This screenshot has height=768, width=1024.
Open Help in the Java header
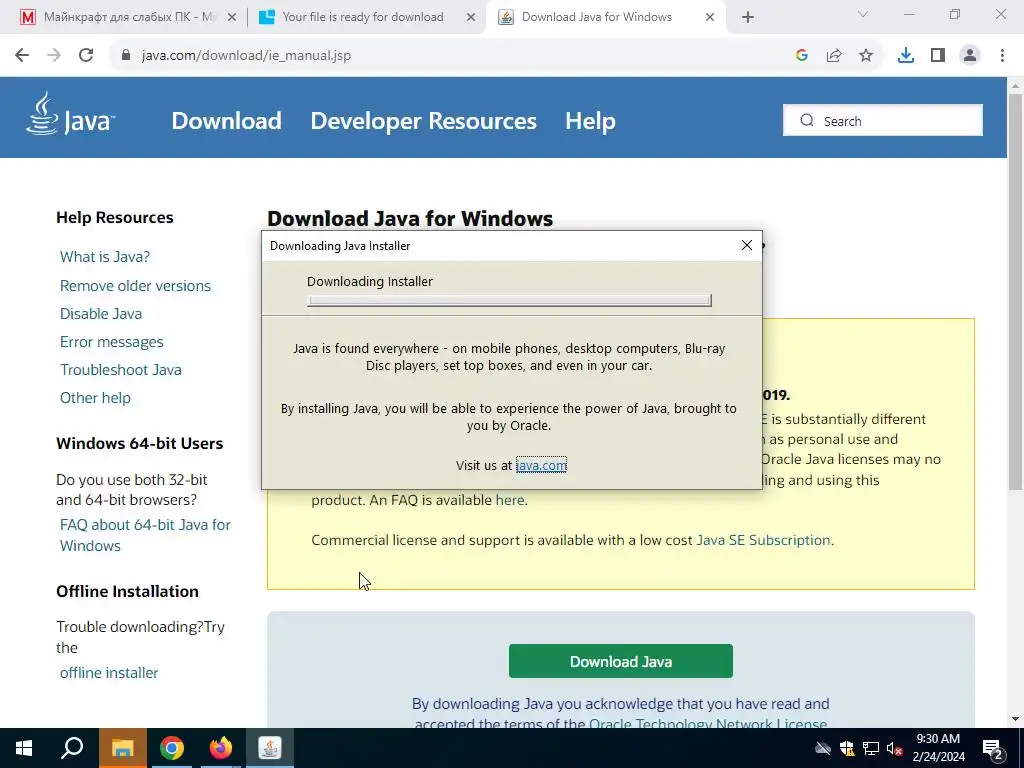tap(590, 121)
